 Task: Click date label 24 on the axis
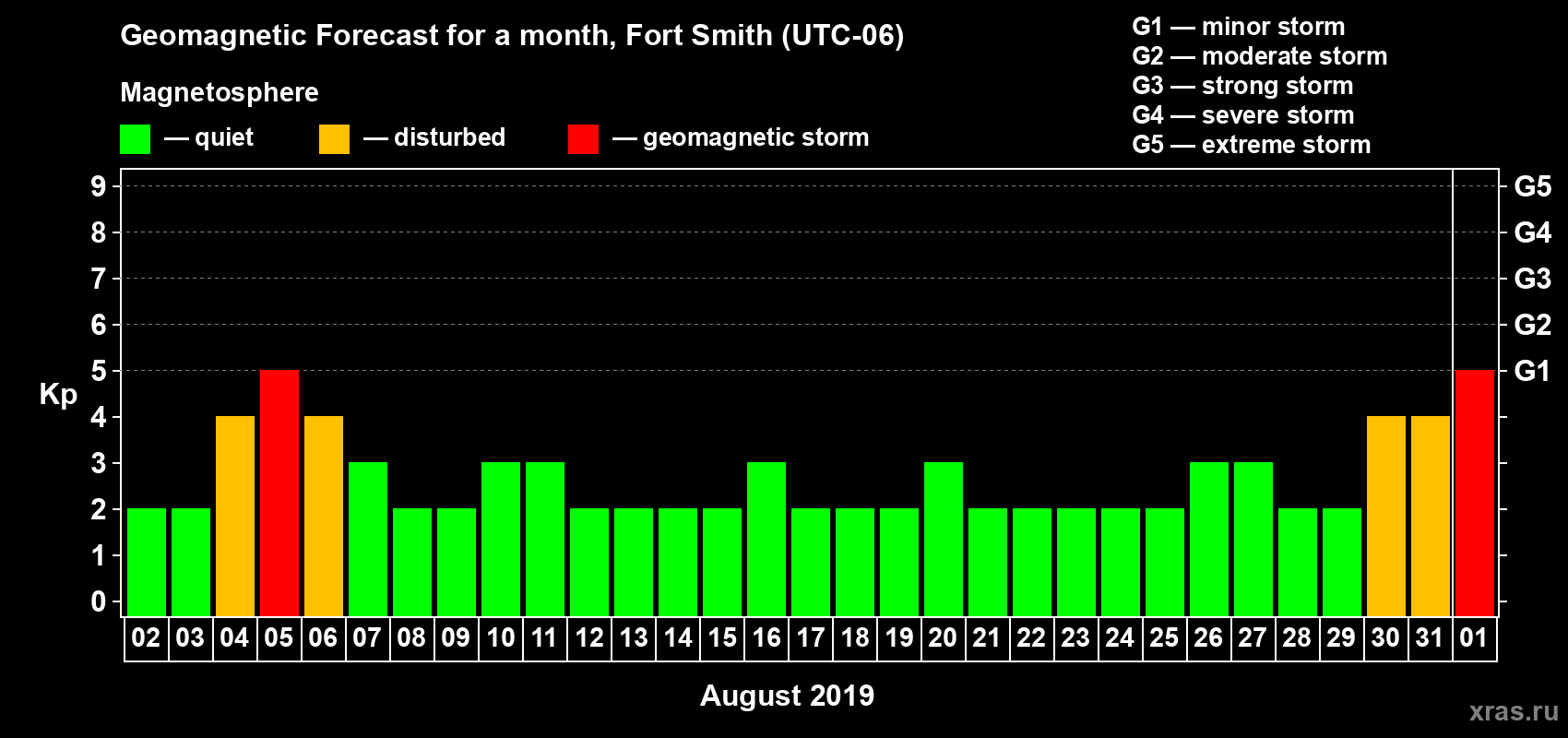coord(1120,637)
